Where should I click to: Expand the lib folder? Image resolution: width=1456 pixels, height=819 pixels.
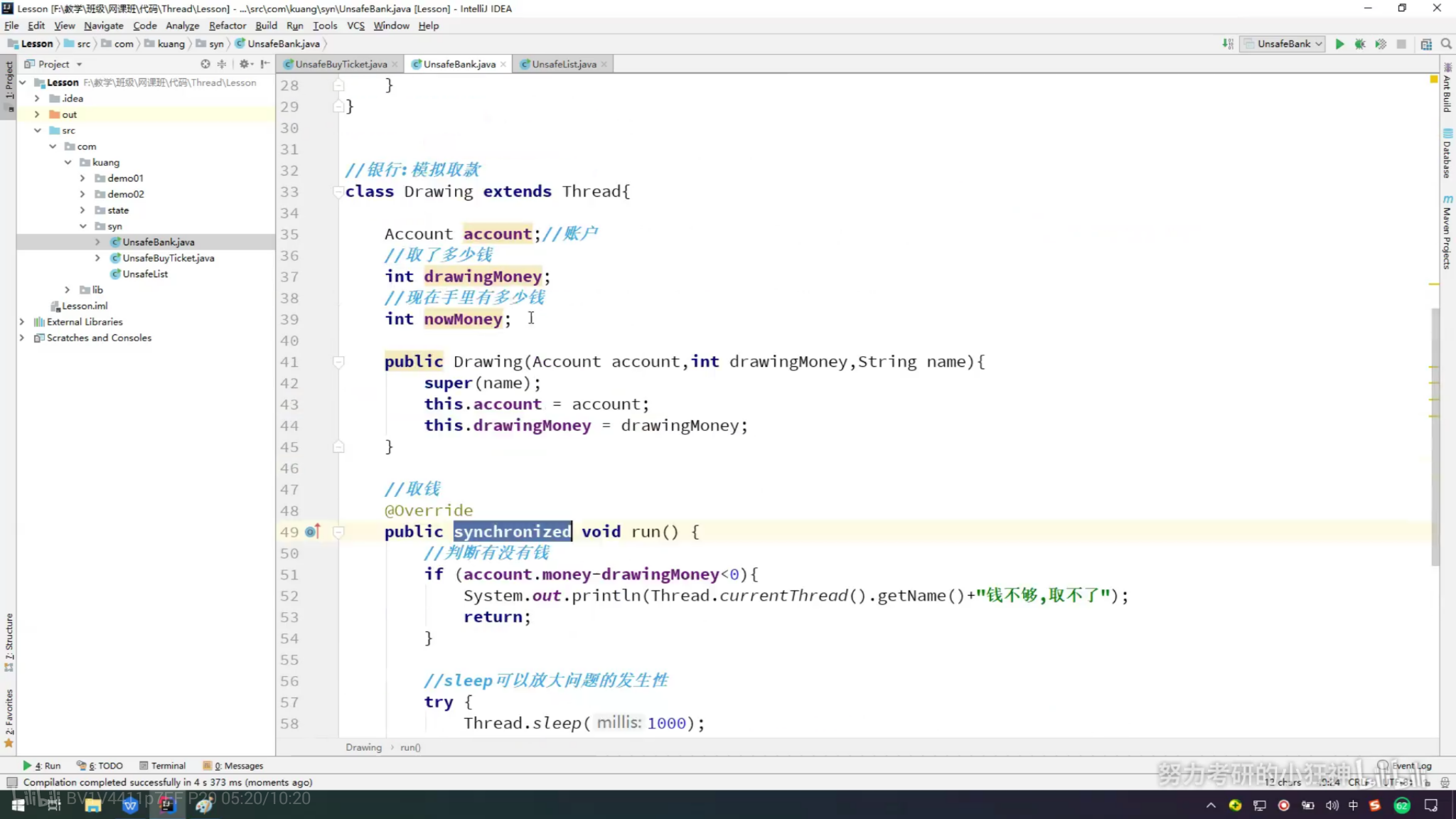pos(68,289)
